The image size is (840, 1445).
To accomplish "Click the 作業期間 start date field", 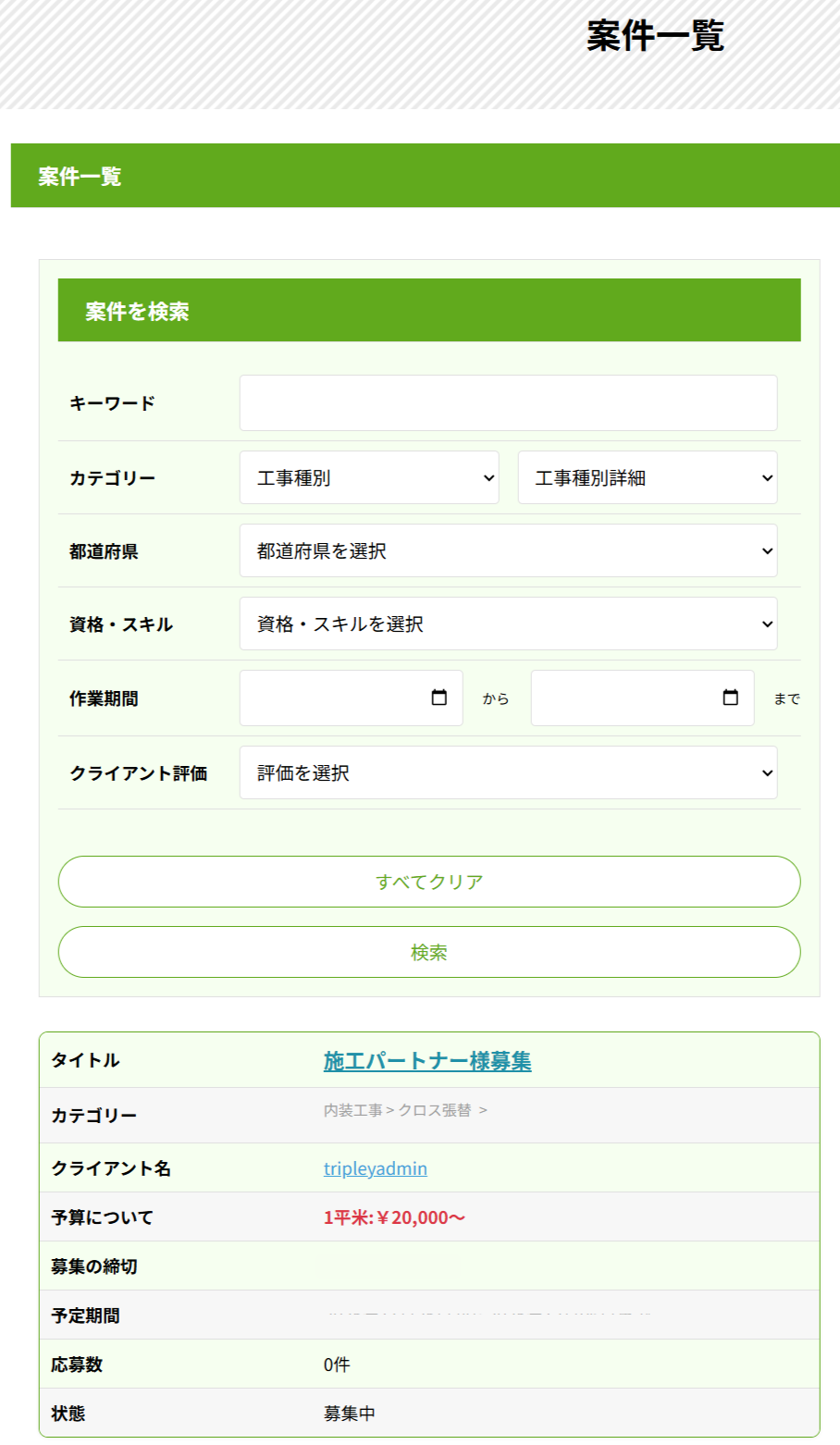I will pyautogui.click(x=333, y=698).
